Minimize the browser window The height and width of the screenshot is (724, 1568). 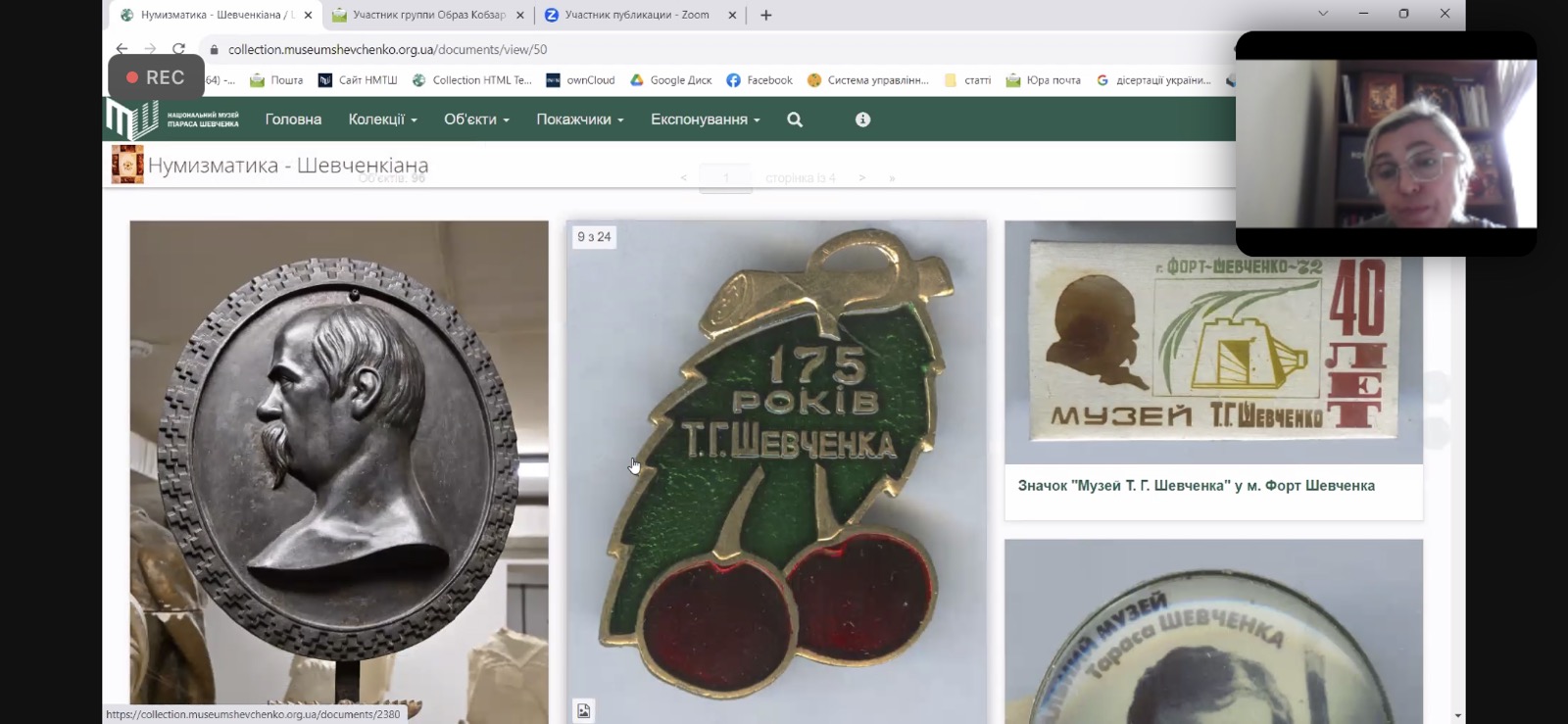pyautogui.click(x=1363, y=14)
